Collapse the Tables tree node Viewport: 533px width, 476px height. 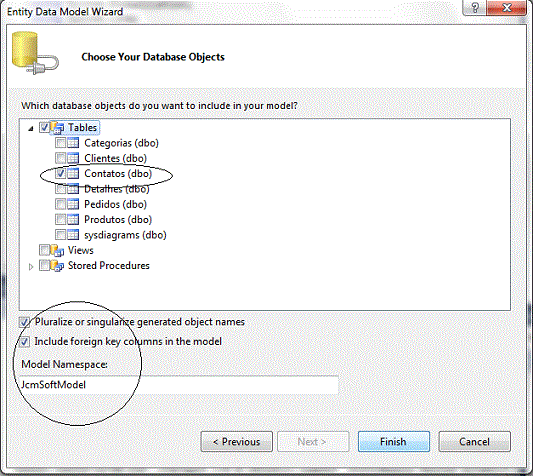31,129
